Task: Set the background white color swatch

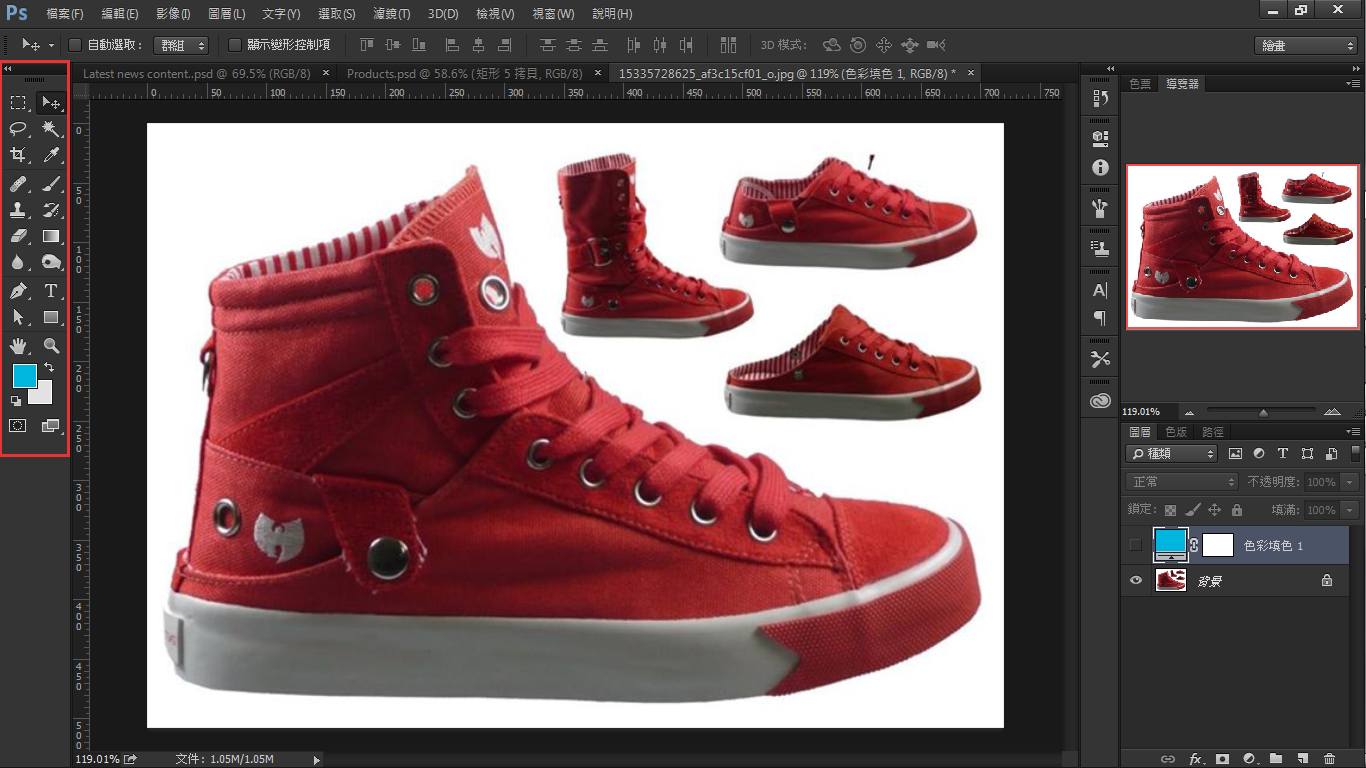Action: [x=44, y=394]
